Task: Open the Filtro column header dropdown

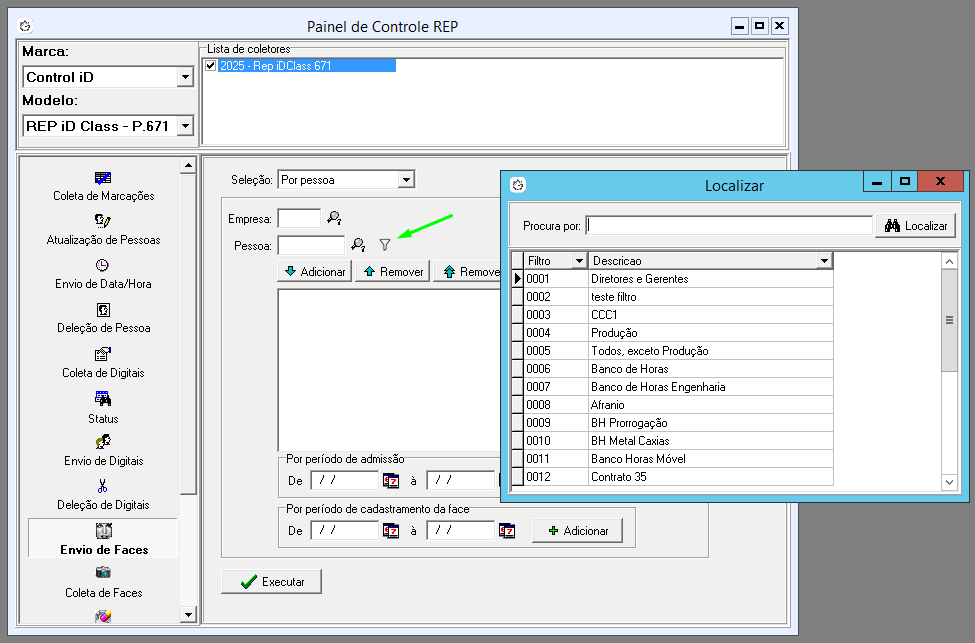Action: tap(578, 261)
